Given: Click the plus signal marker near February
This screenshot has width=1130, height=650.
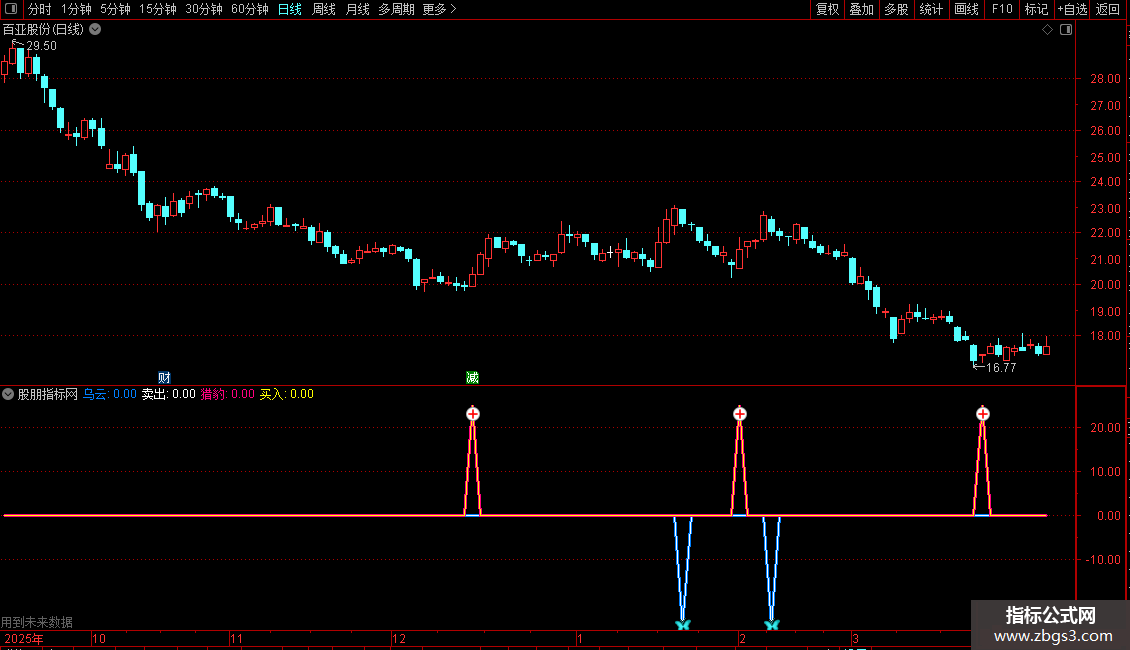Looking at the screenshot, I should (739, 414).
